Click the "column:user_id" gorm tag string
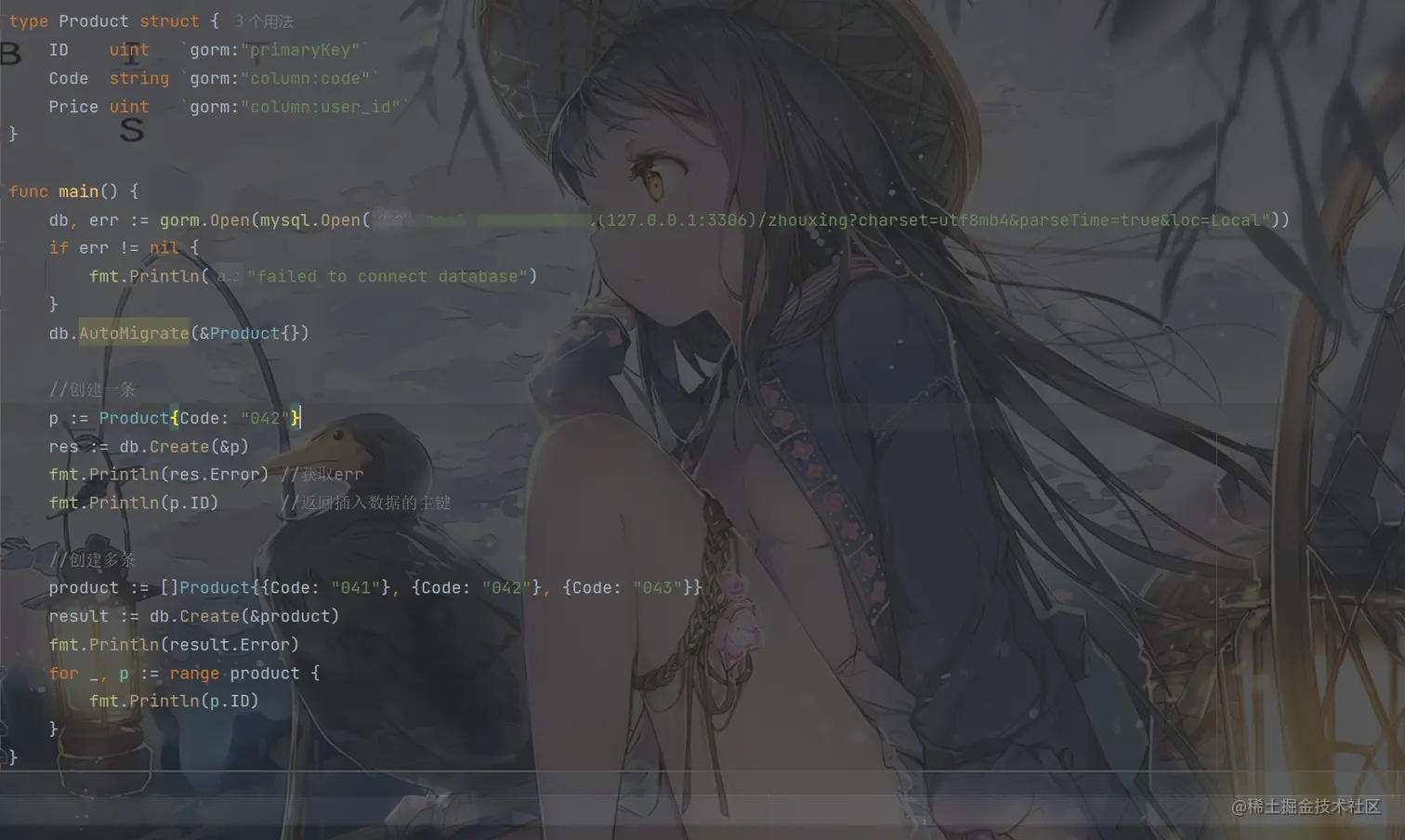1405x840 pixels. [321, 107]
